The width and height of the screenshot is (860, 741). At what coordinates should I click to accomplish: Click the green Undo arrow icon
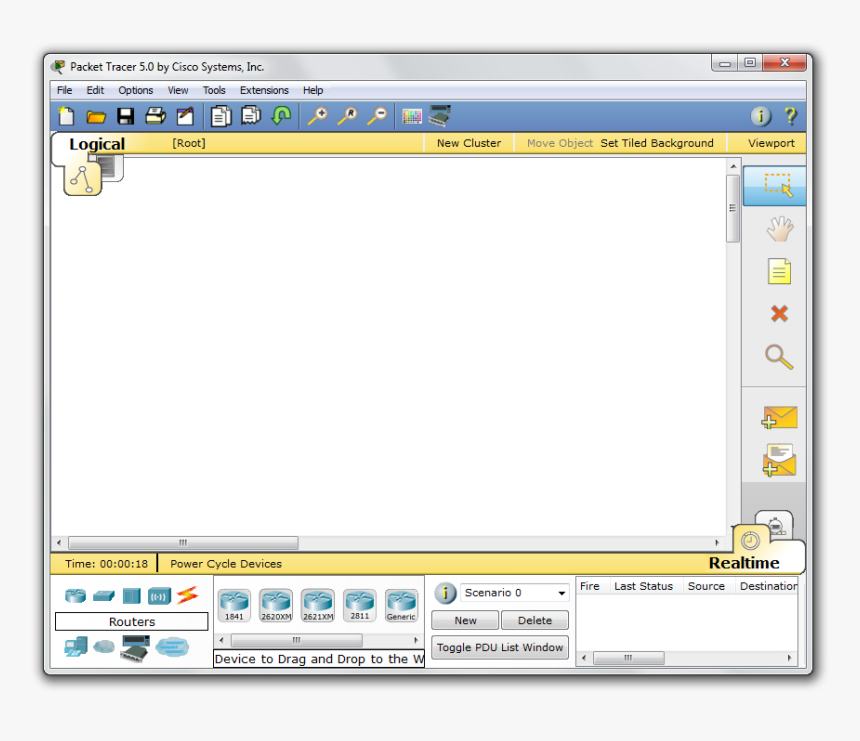pos(281,116)
